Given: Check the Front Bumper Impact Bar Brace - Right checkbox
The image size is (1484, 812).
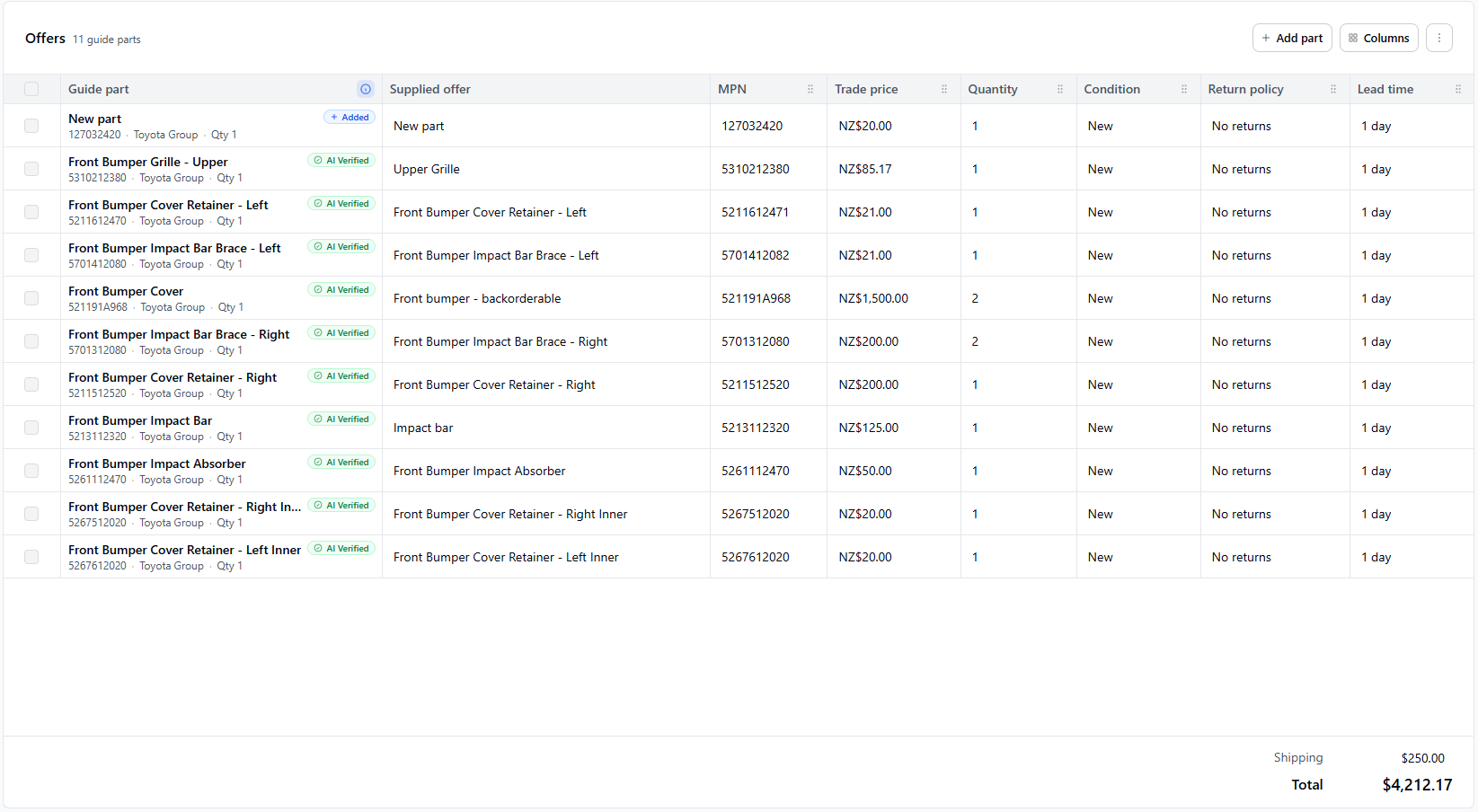Looking at the screenshot, I should [31, 341].
